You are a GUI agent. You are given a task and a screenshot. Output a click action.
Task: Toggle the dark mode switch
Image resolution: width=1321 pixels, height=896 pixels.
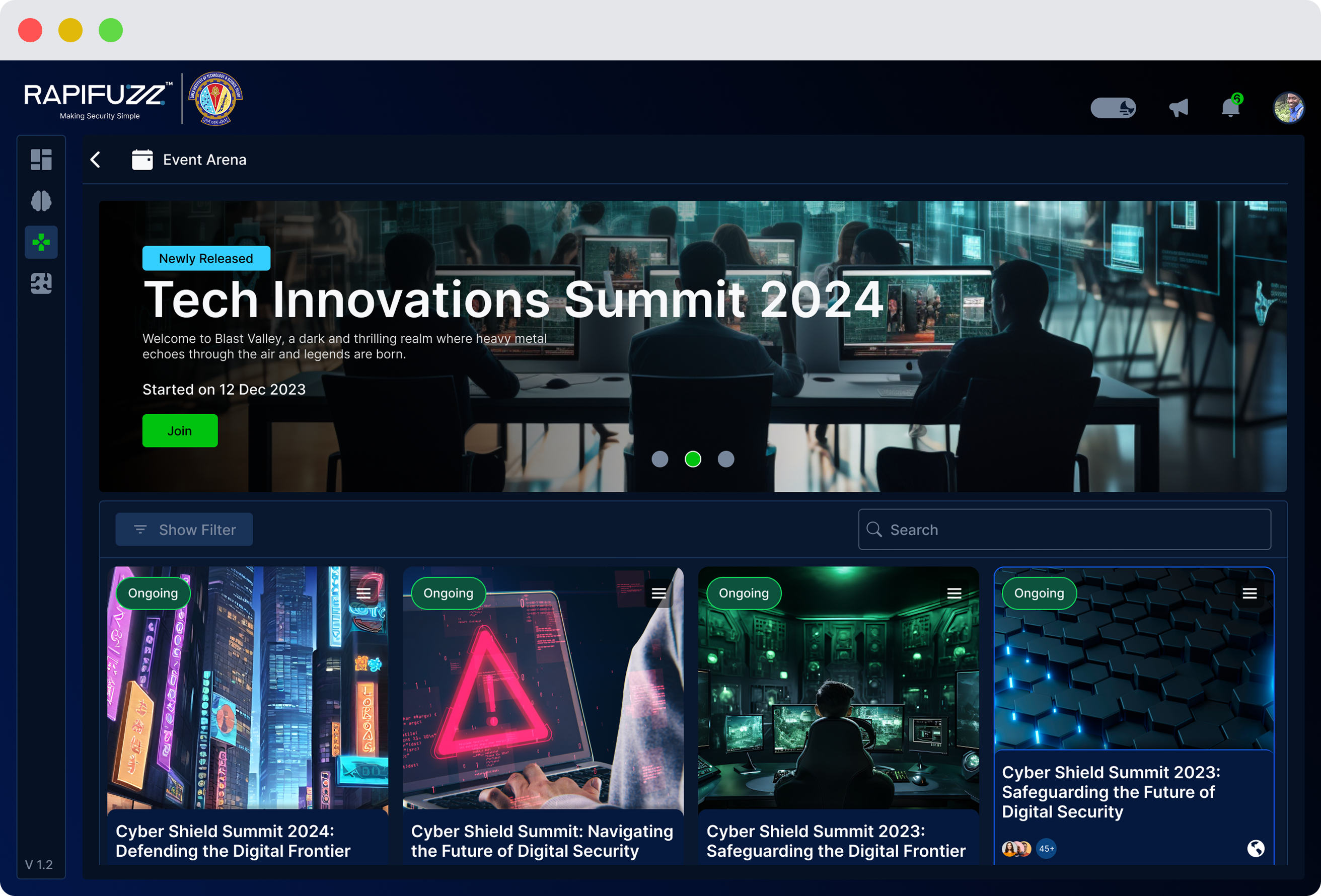click(x=1113, y=107)
